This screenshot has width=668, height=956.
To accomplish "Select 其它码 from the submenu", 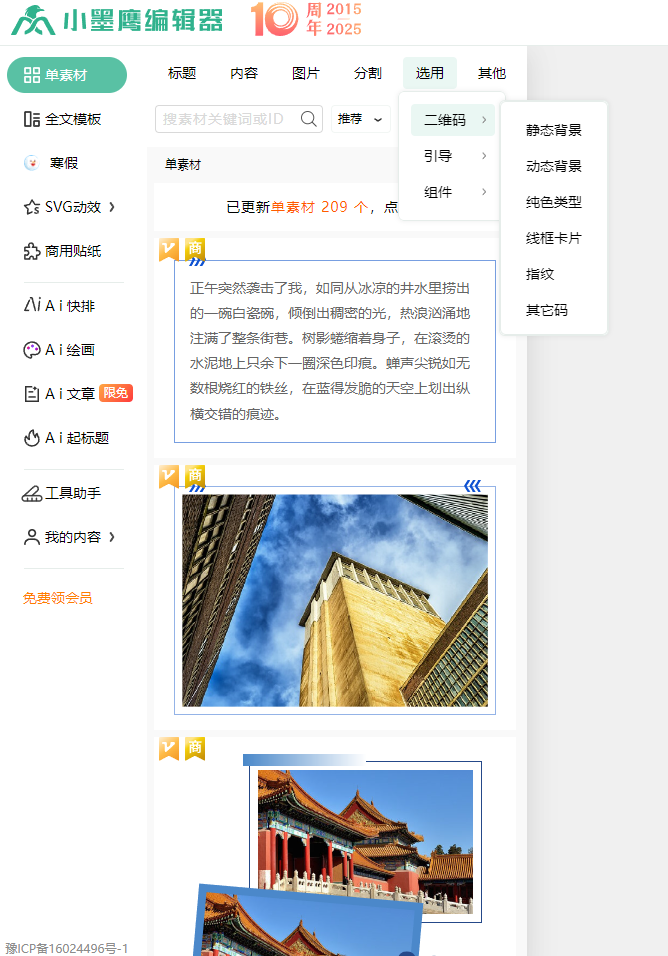I will click(x=547, y=310).
